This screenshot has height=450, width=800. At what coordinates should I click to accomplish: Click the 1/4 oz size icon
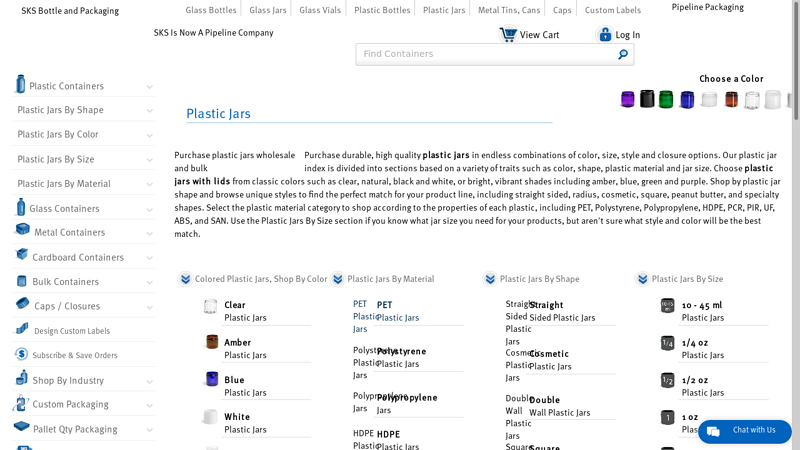point(667,343)
